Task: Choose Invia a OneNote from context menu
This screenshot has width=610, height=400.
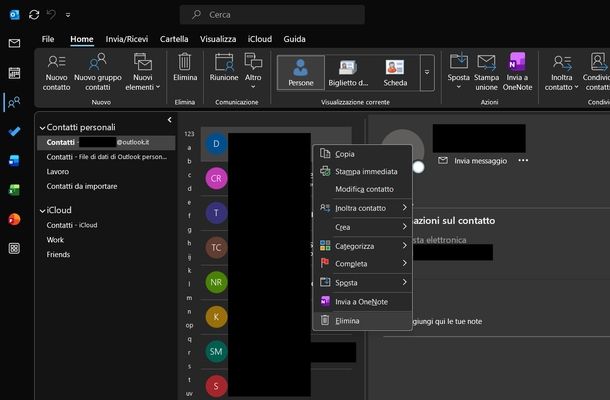Action: click(363, 302)
